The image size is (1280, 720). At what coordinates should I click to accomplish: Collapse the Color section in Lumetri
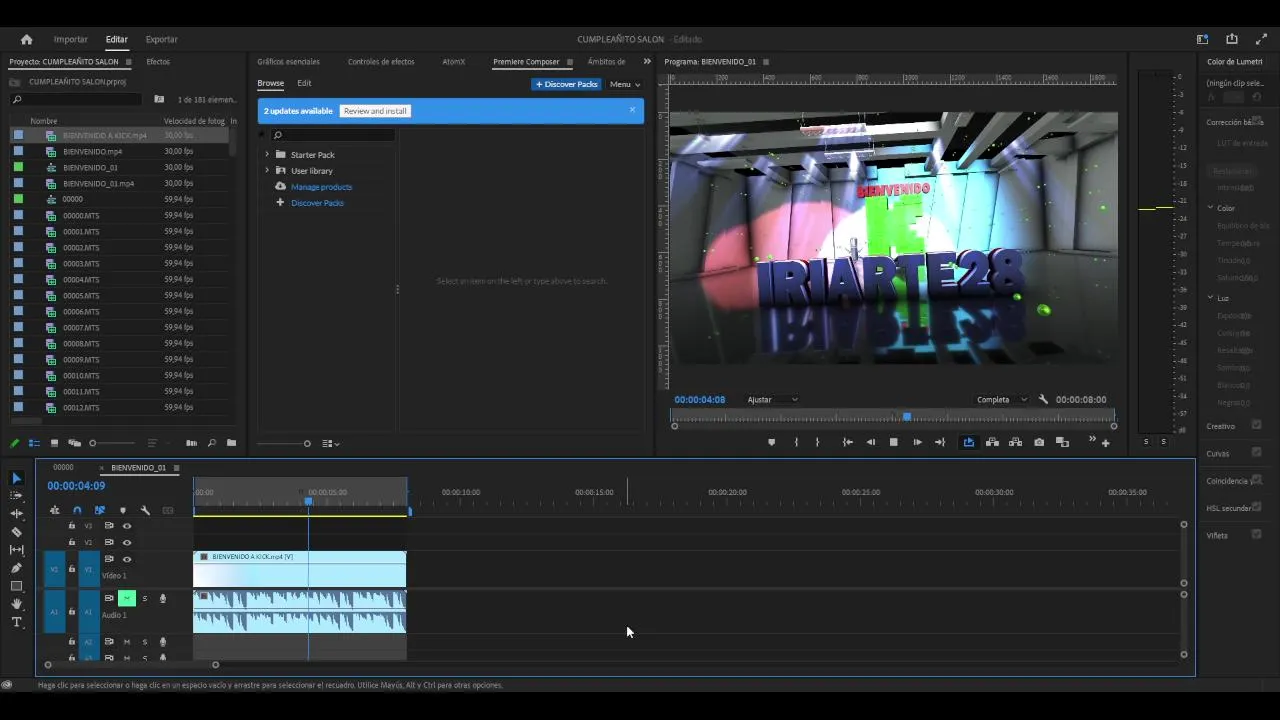[x=1210, y=208]
